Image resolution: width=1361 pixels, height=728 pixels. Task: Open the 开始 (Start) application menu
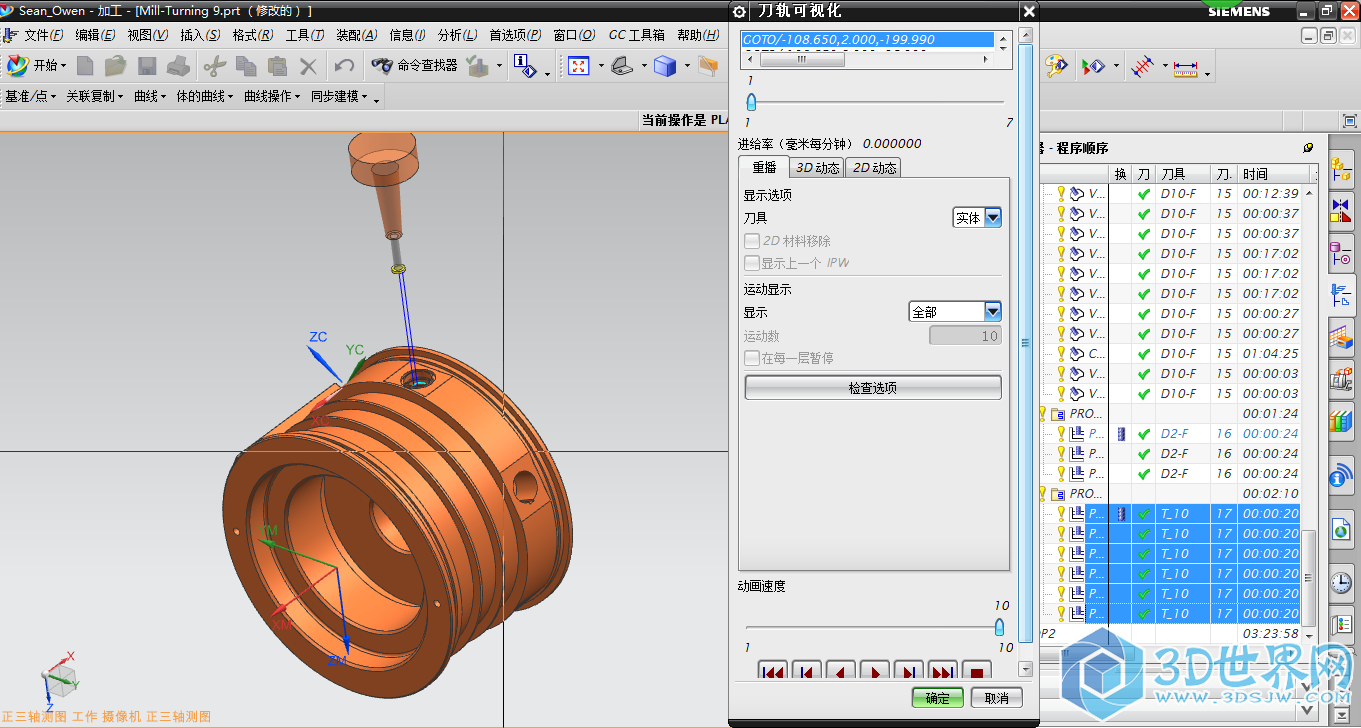(x=37, y=66)
